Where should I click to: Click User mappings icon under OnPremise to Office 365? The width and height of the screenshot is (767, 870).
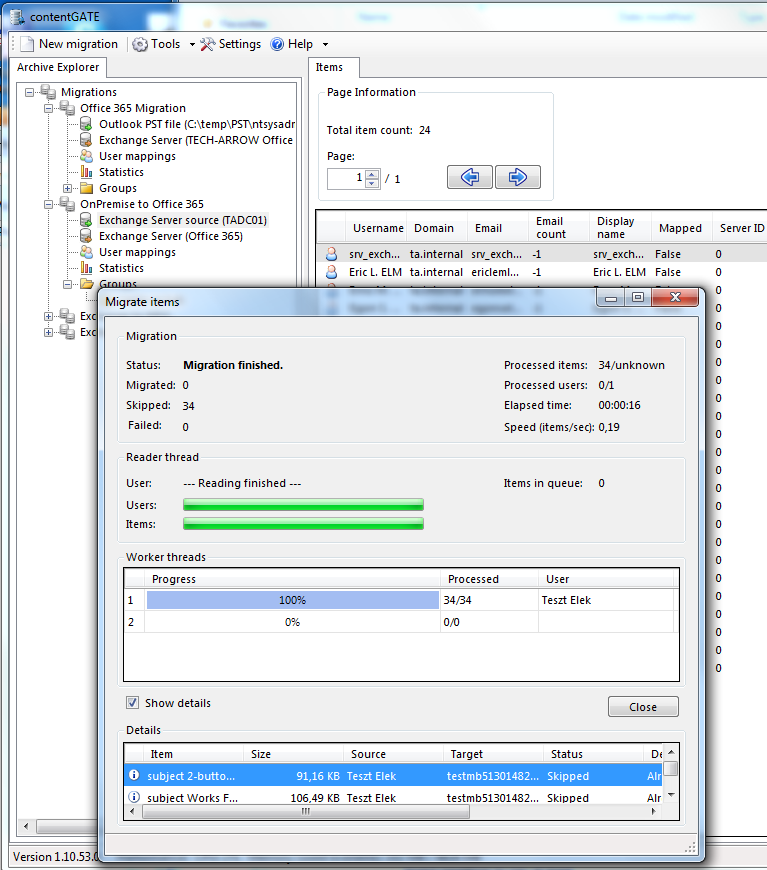pyautogui.click(x=86, y=252)
